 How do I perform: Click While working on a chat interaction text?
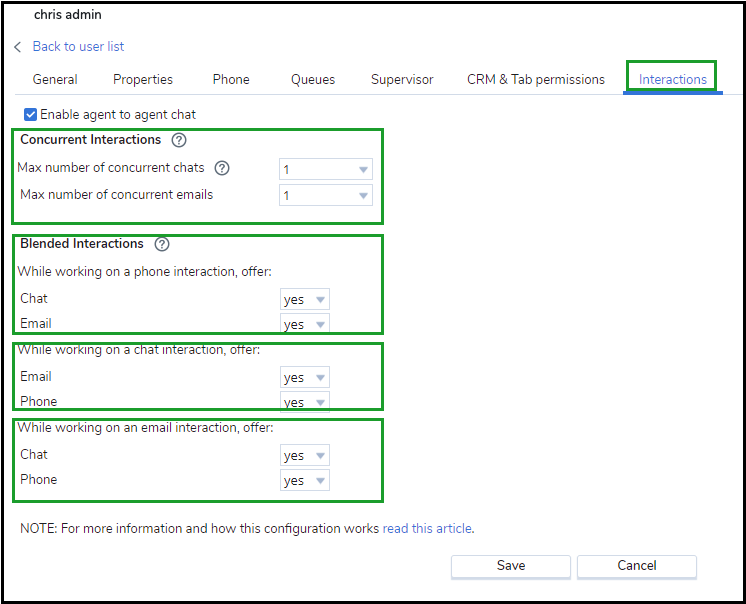click(139, 350)
